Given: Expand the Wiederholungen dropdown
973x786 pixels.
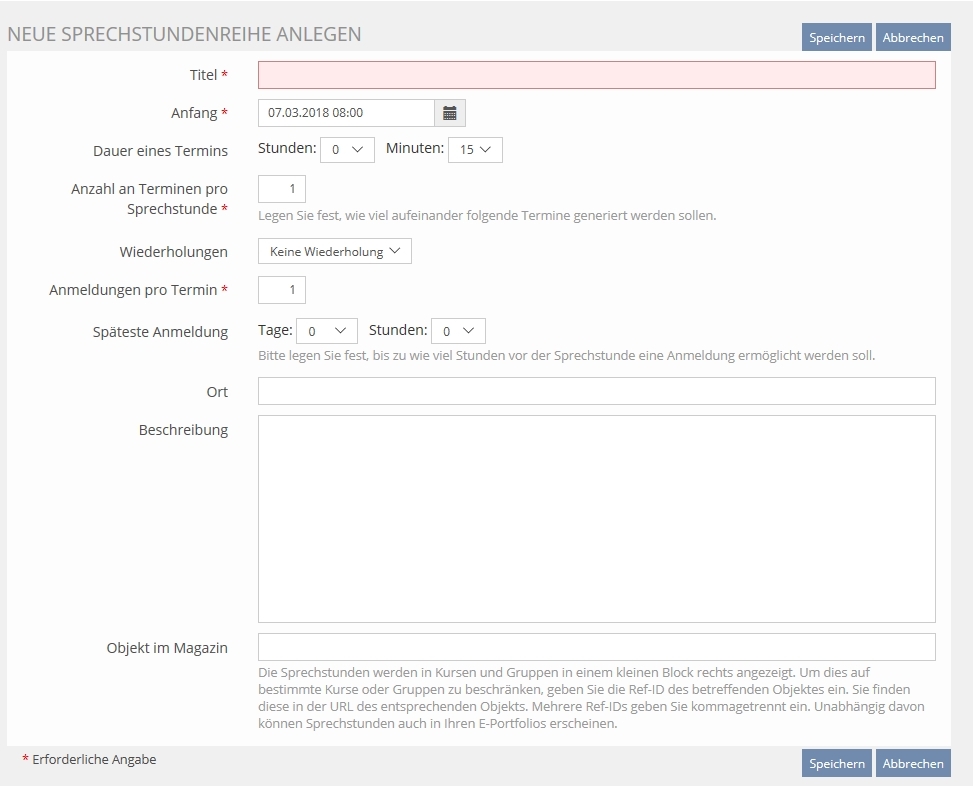Looking at the screenshot, I should coord(334,252).
